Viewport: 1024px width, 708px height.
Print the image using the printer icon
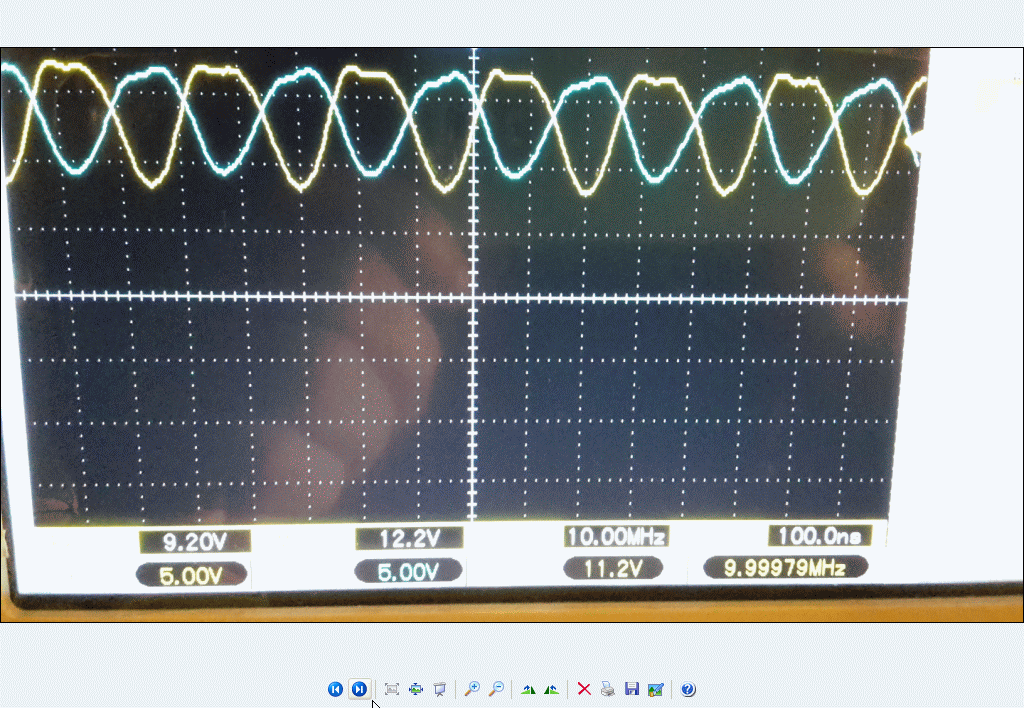pos(607,689)
